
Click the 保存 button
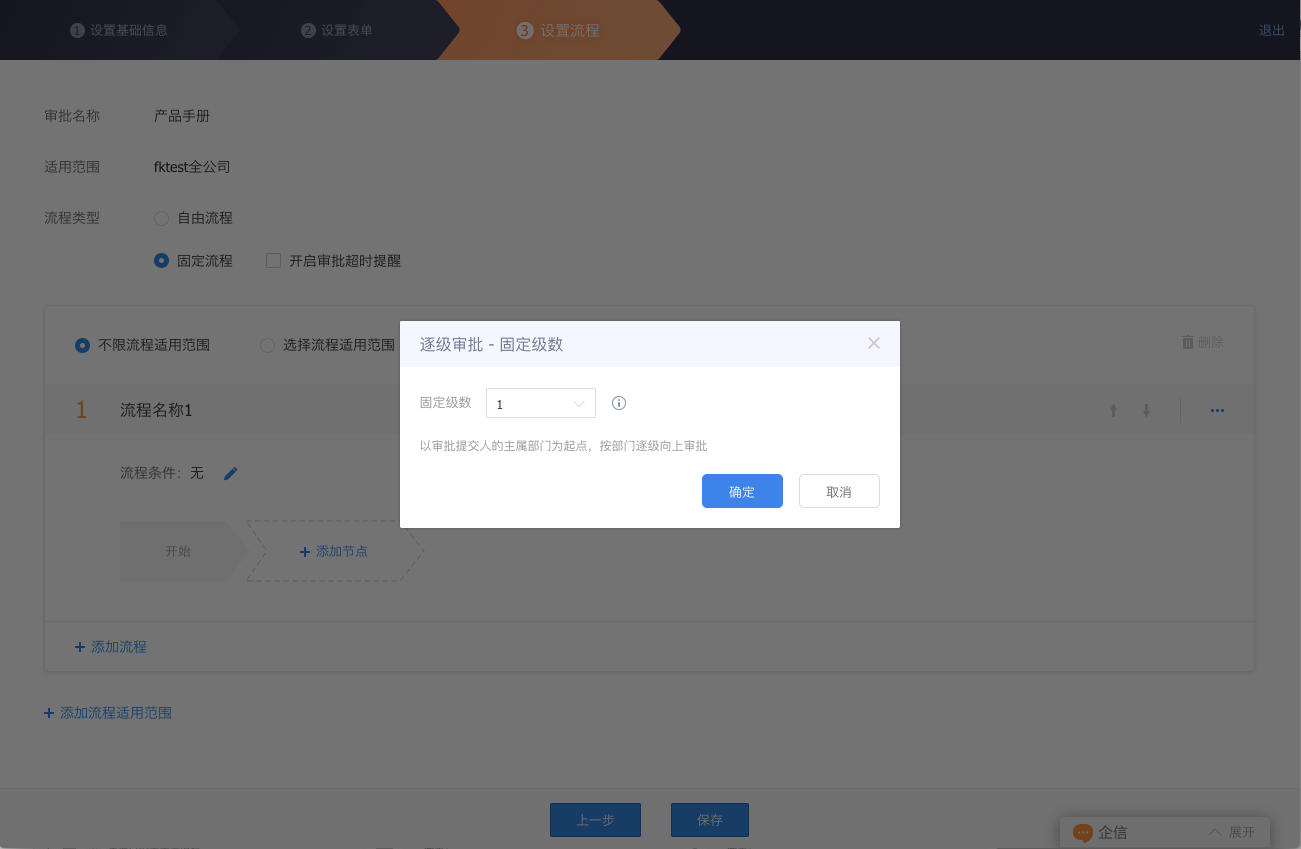[710, 820]
